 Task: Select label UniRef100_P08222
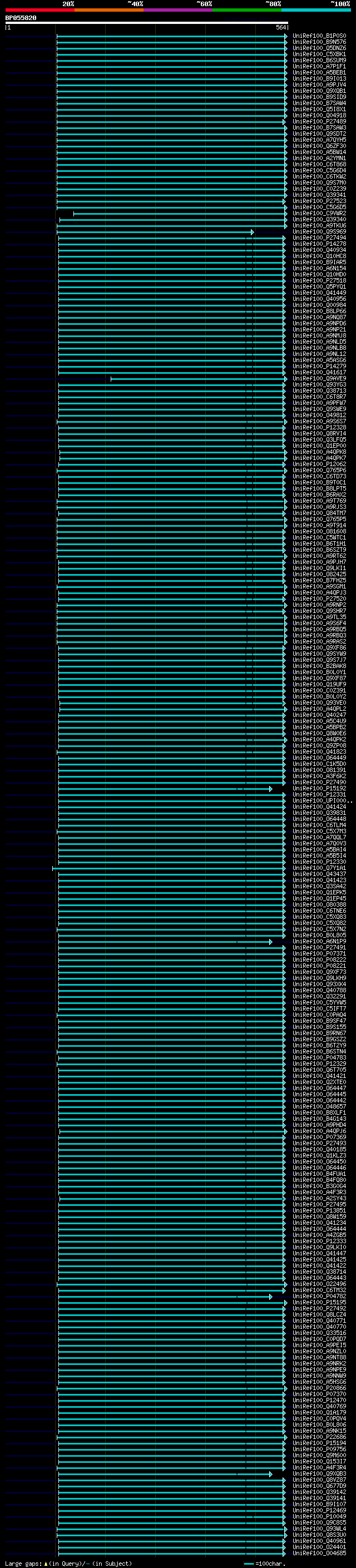319,959
